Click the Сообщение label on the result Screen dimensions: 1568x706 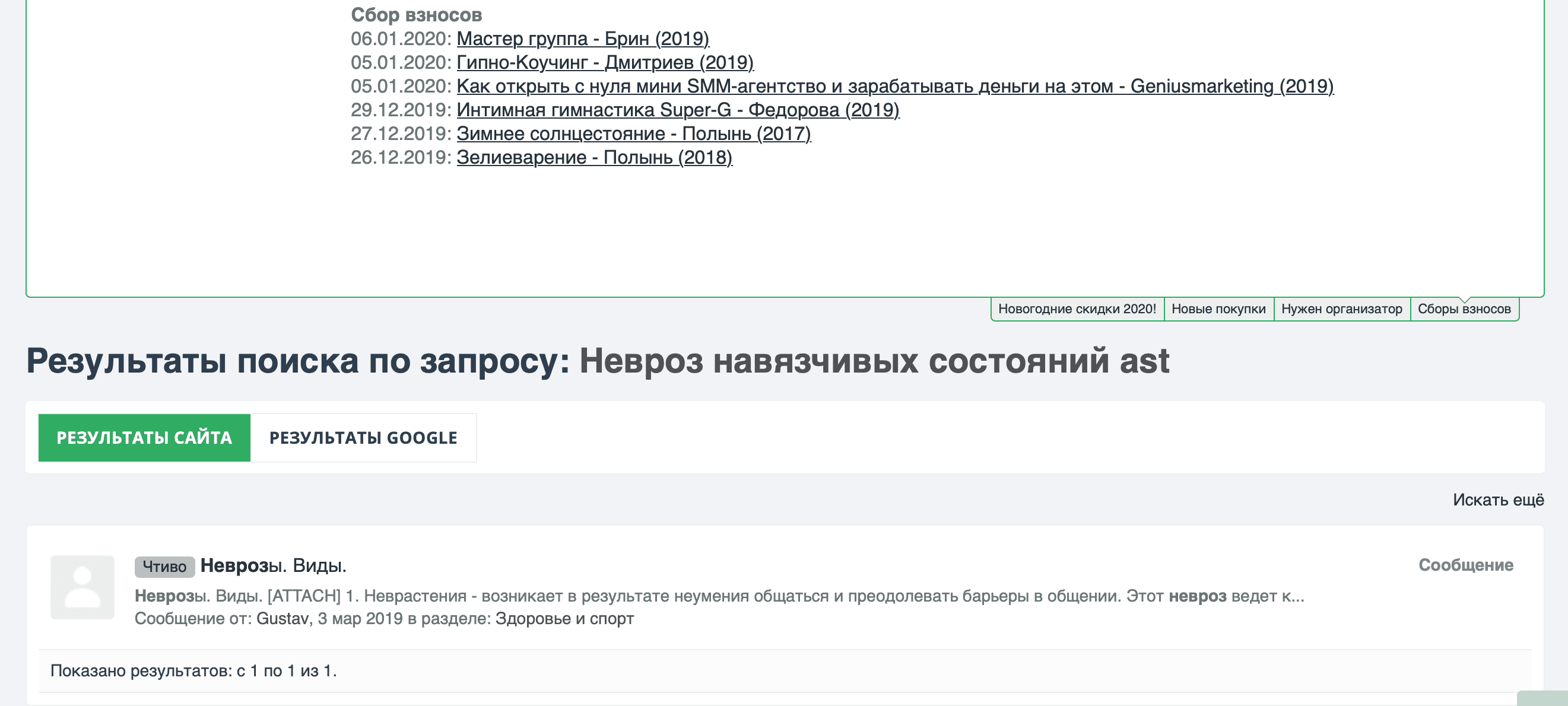point(1465,565)
